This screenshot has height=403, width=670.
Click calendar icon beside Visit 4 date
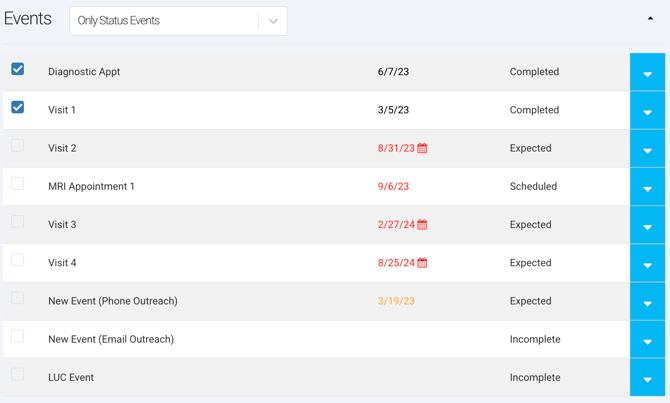click(422, 263)
